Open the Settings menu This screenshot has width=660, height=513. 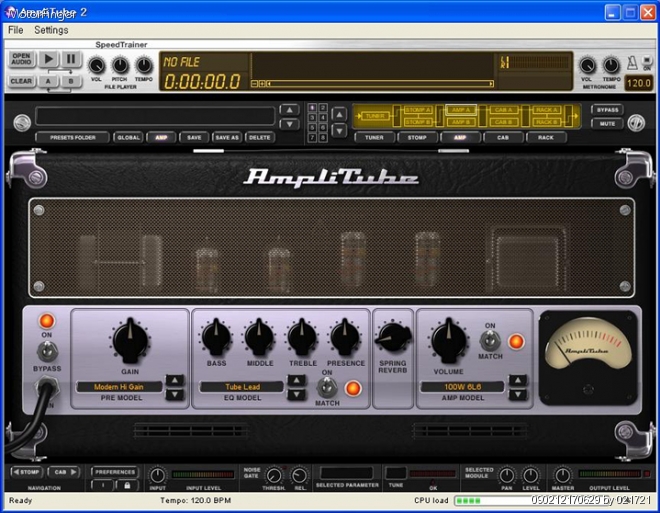(x=51, y=30)
